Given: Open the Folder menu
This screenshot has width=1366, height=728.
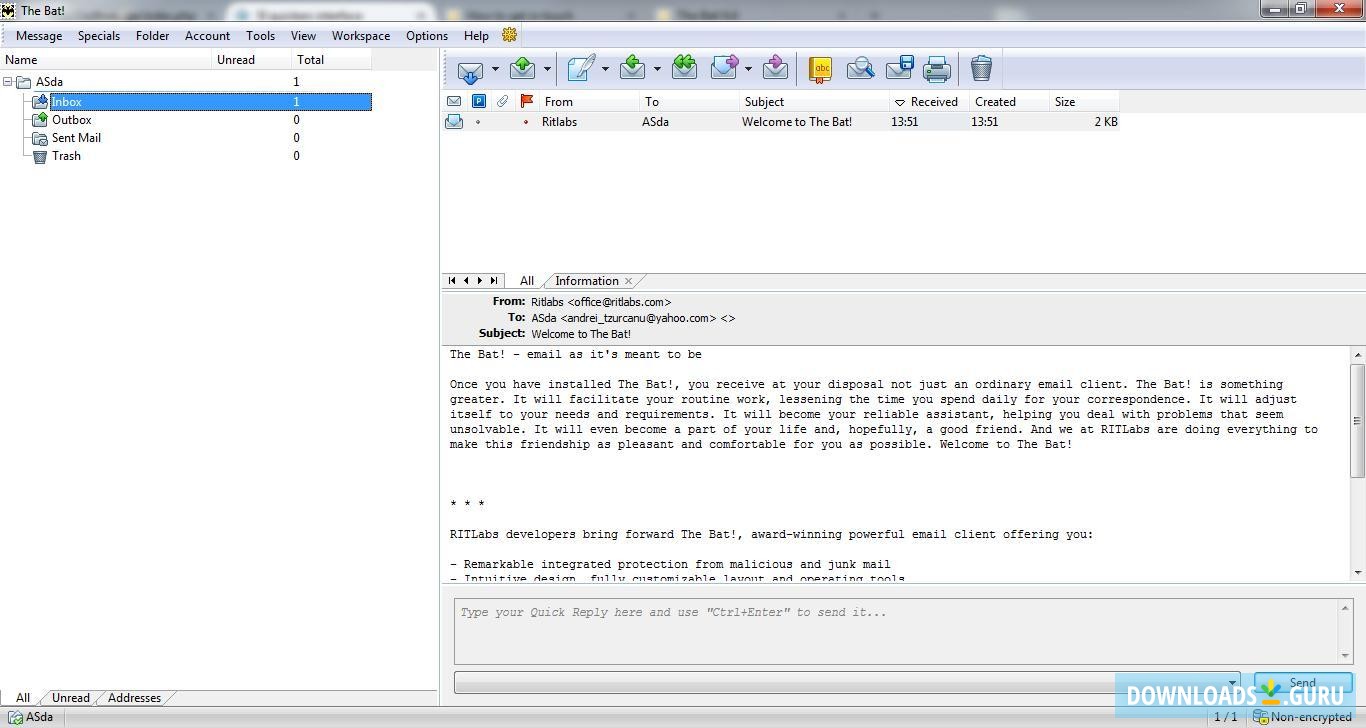Looking at the screenshot, I should [x=153, y=36].
